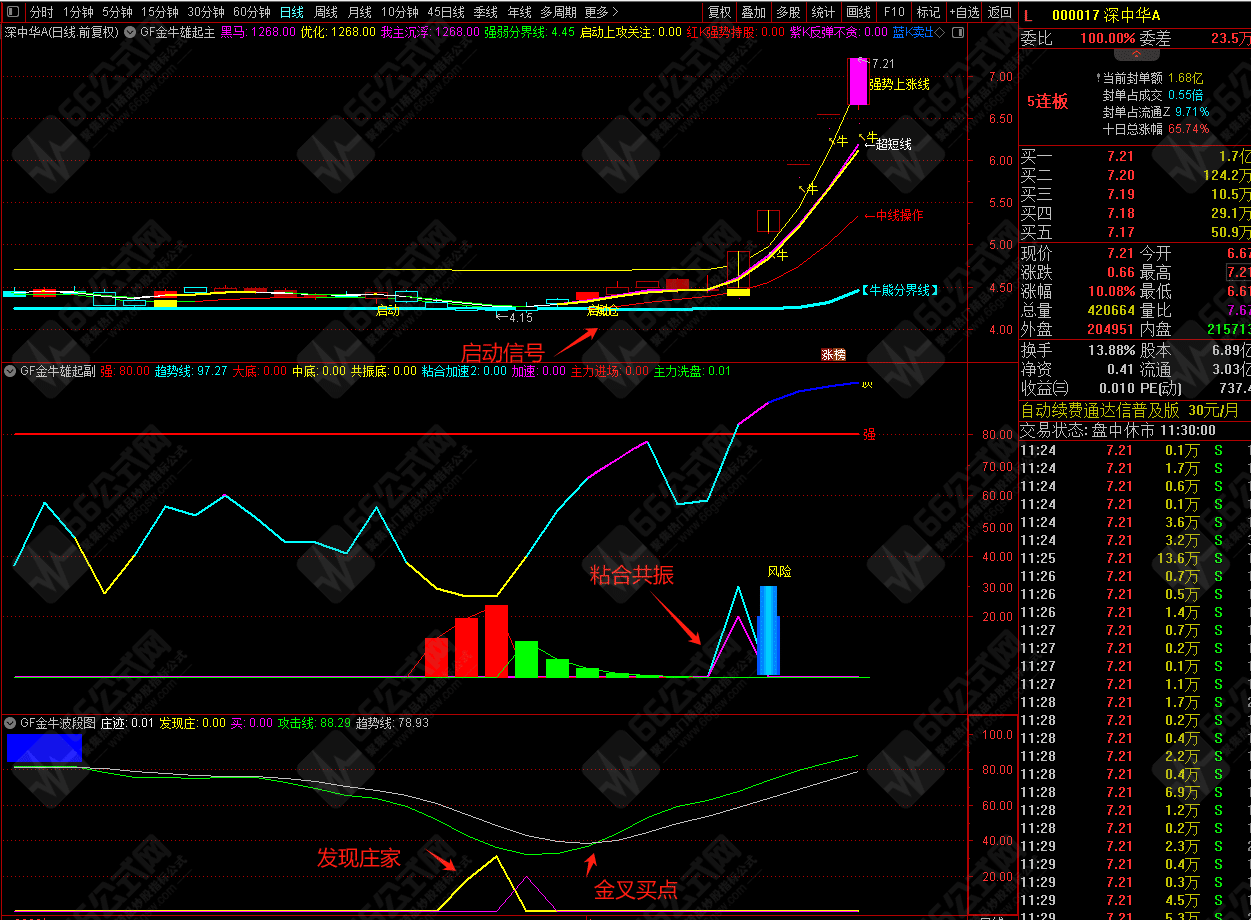Select the 60分钟 period tab
1251x920 pixels.
click(x=252, y=12)
